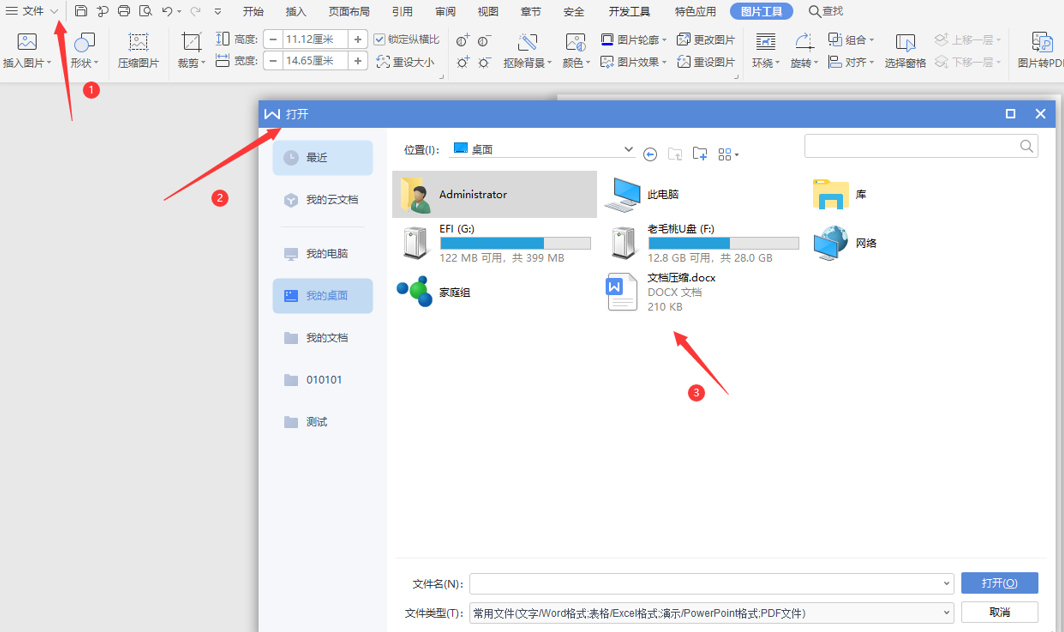Click the decrease brightness icon
This screenshot has height=632, width=1064.
click(484, 62)
